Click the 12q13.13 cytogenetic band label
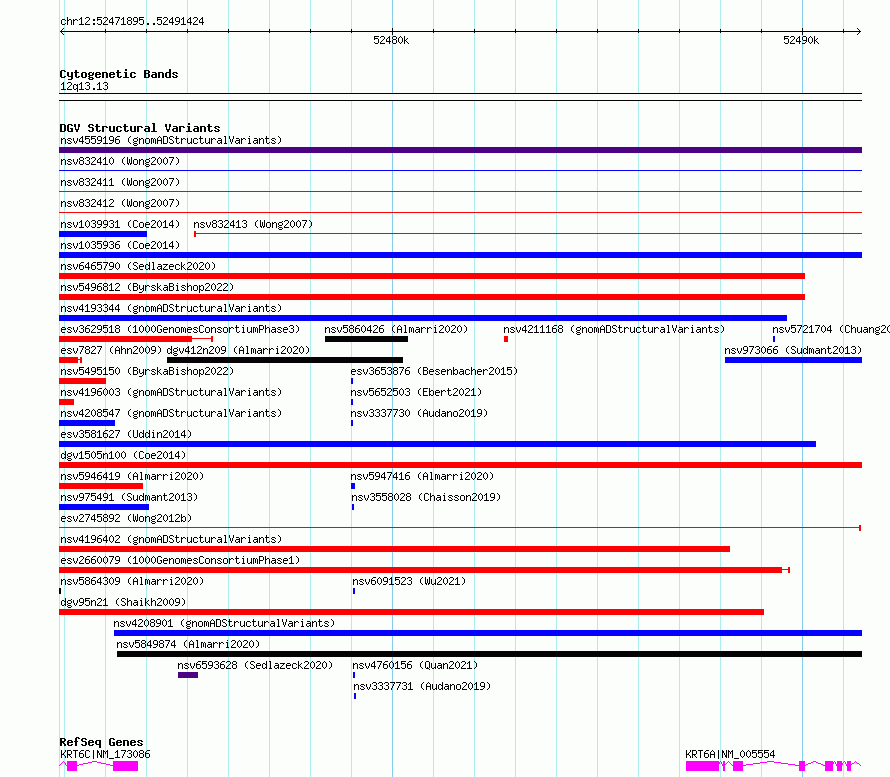This screenshot has width=890, height=777. click(84, 86)
